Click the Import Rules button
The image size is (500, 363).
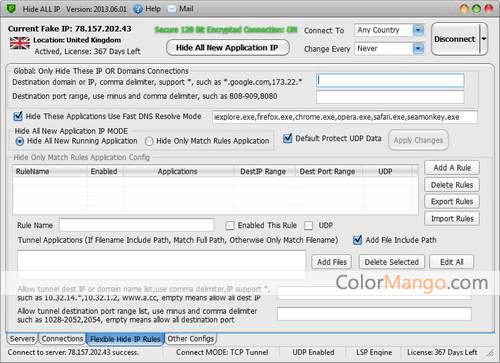click(x=452, y=219)
